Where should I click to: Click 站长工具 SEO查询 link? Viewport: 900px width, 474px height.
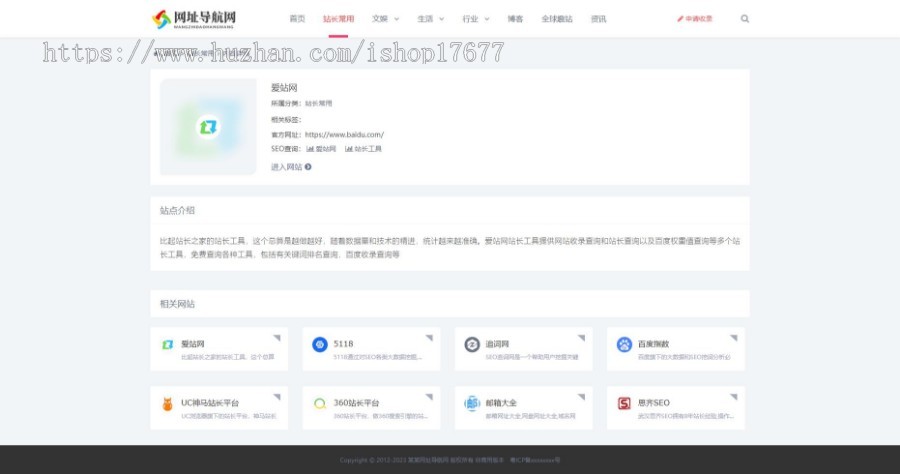coord(363,149)
